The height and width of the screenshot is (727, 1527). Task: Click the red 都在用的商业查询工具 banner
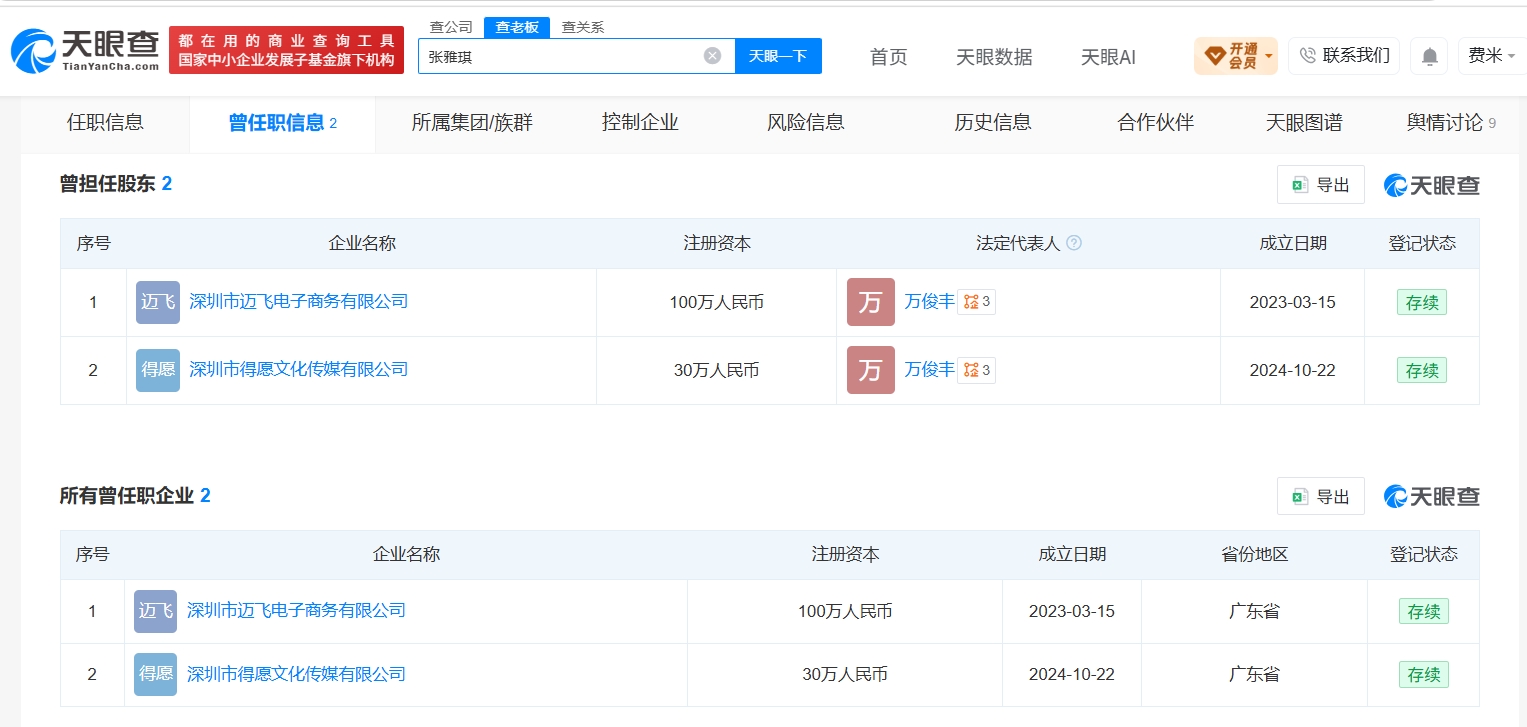(x=286, y=50)
